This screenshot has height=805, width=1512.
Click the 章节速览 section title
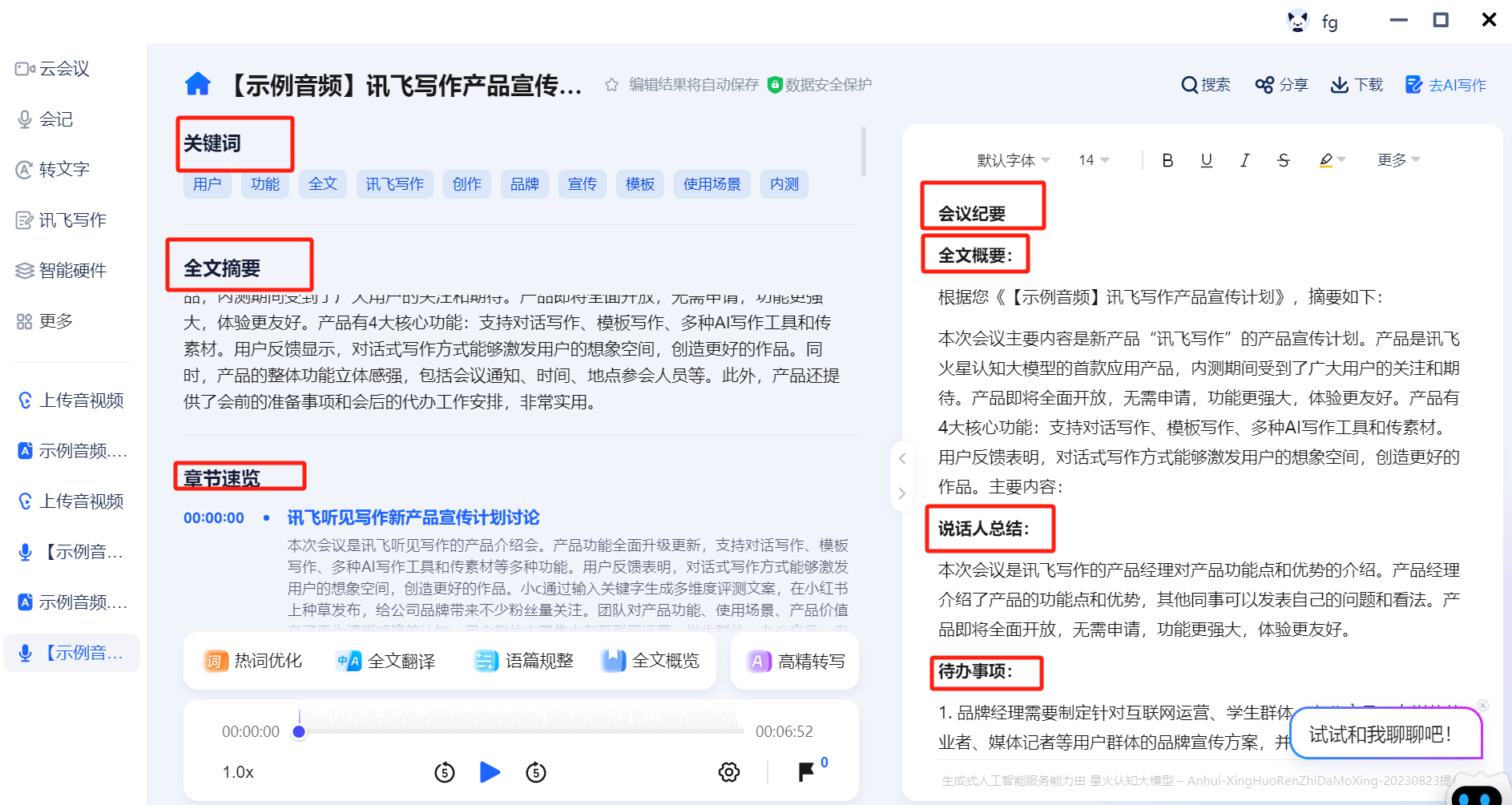(222, 479)
